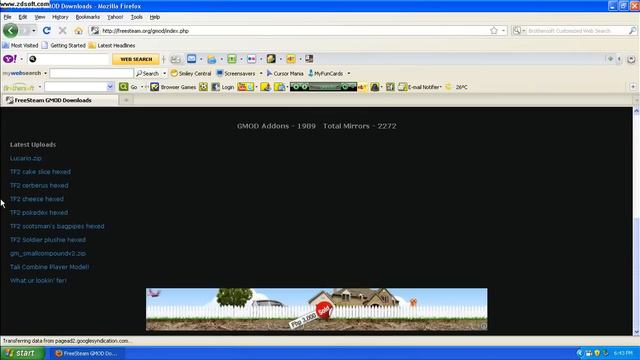
Task: Open the Yahoo! logo dropdown arrow
Action: click(21, 59)
